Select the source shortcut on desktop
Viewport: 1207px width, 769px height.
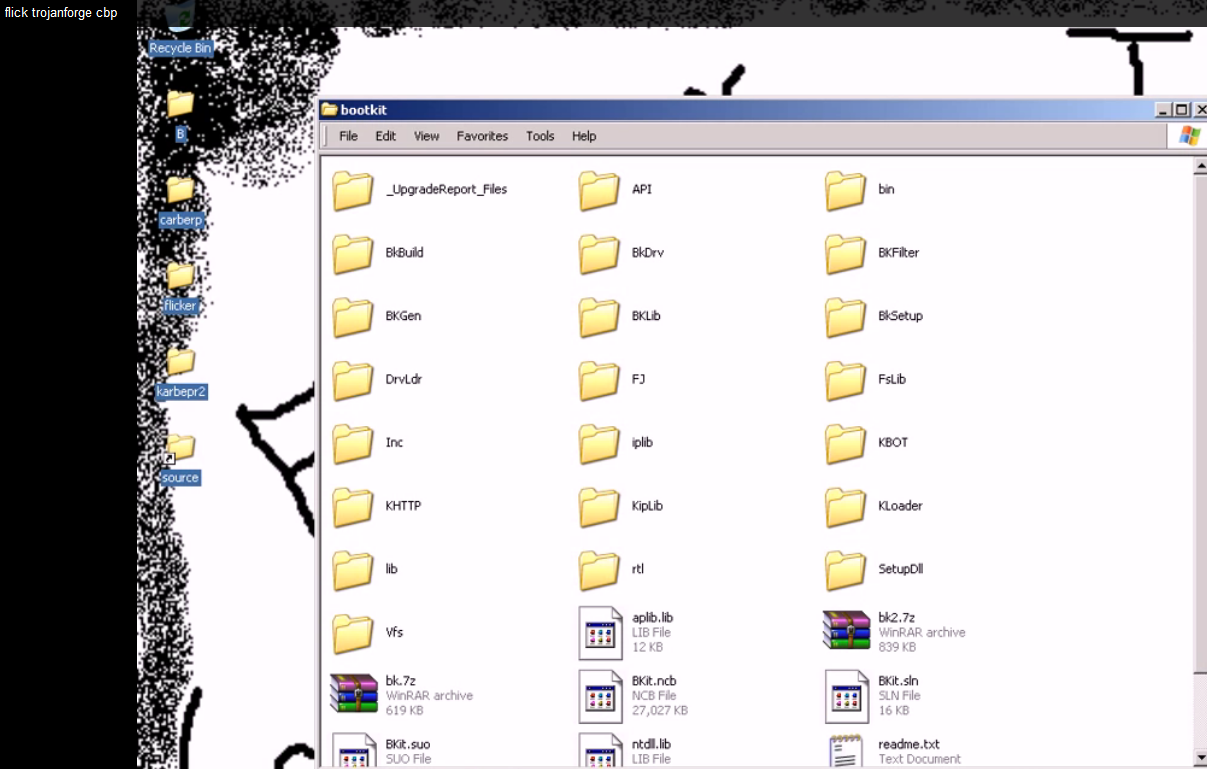pos(180,459)
